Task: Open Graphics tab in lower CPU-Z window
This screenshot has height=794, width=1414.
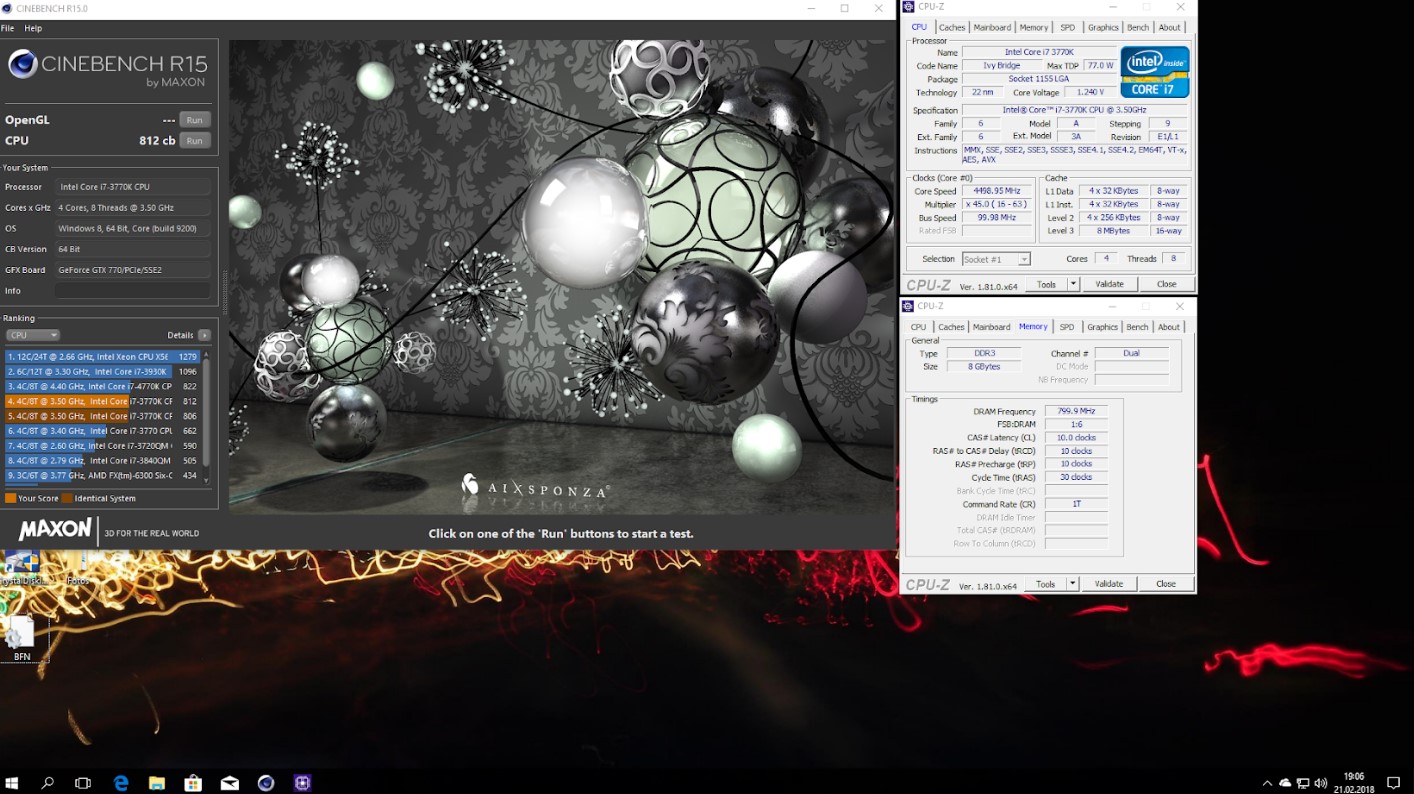Action: (1102, 327)
